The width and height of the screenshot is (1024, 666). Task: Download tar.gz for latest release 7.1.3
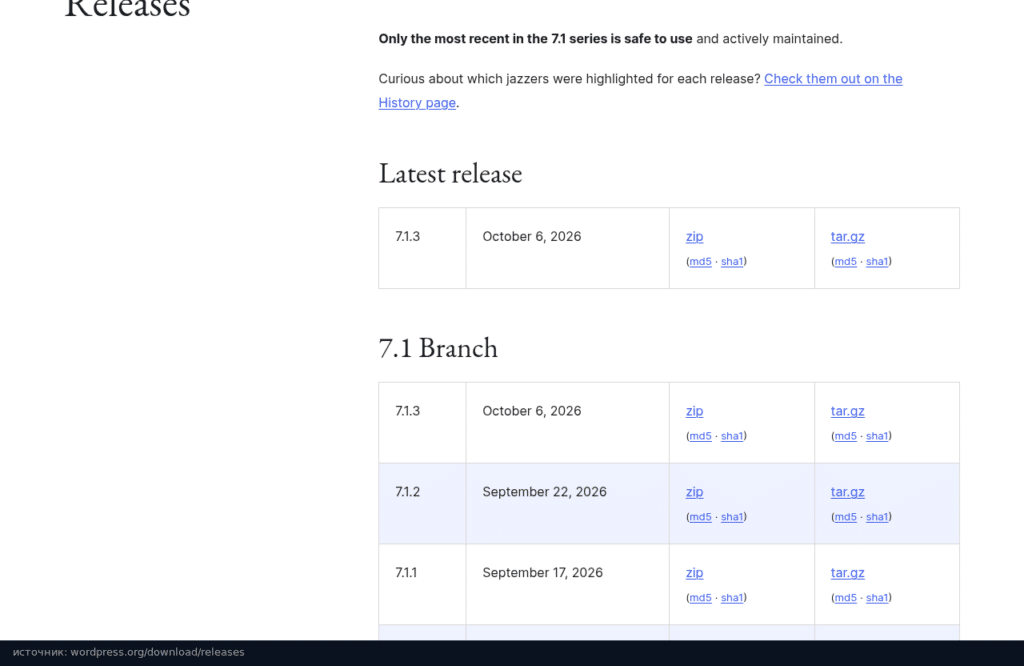click(x=847, y=236)
